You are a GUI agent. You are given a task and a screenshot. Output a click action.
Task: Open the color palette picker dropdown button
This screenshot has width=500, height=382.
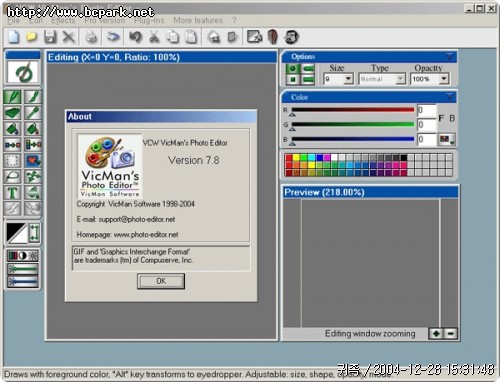tap(447, 139)
